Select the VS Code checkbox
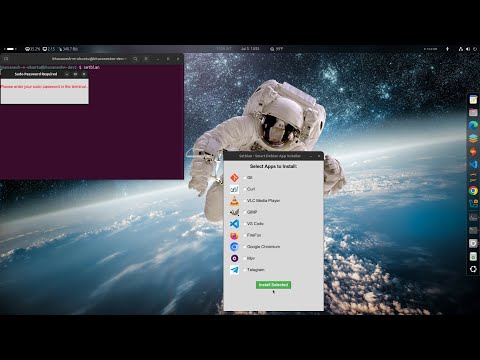The image size is (480, 360). (245, 224)
